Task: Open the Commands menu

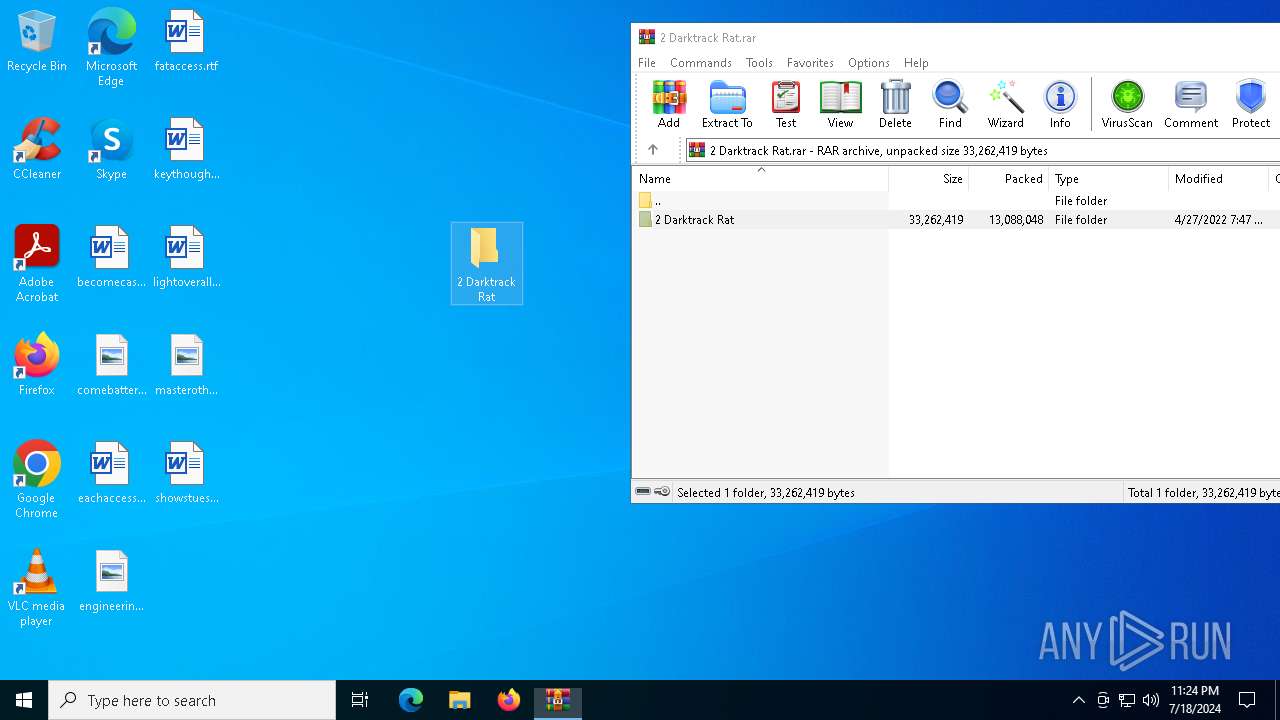Action: [701, 62]
